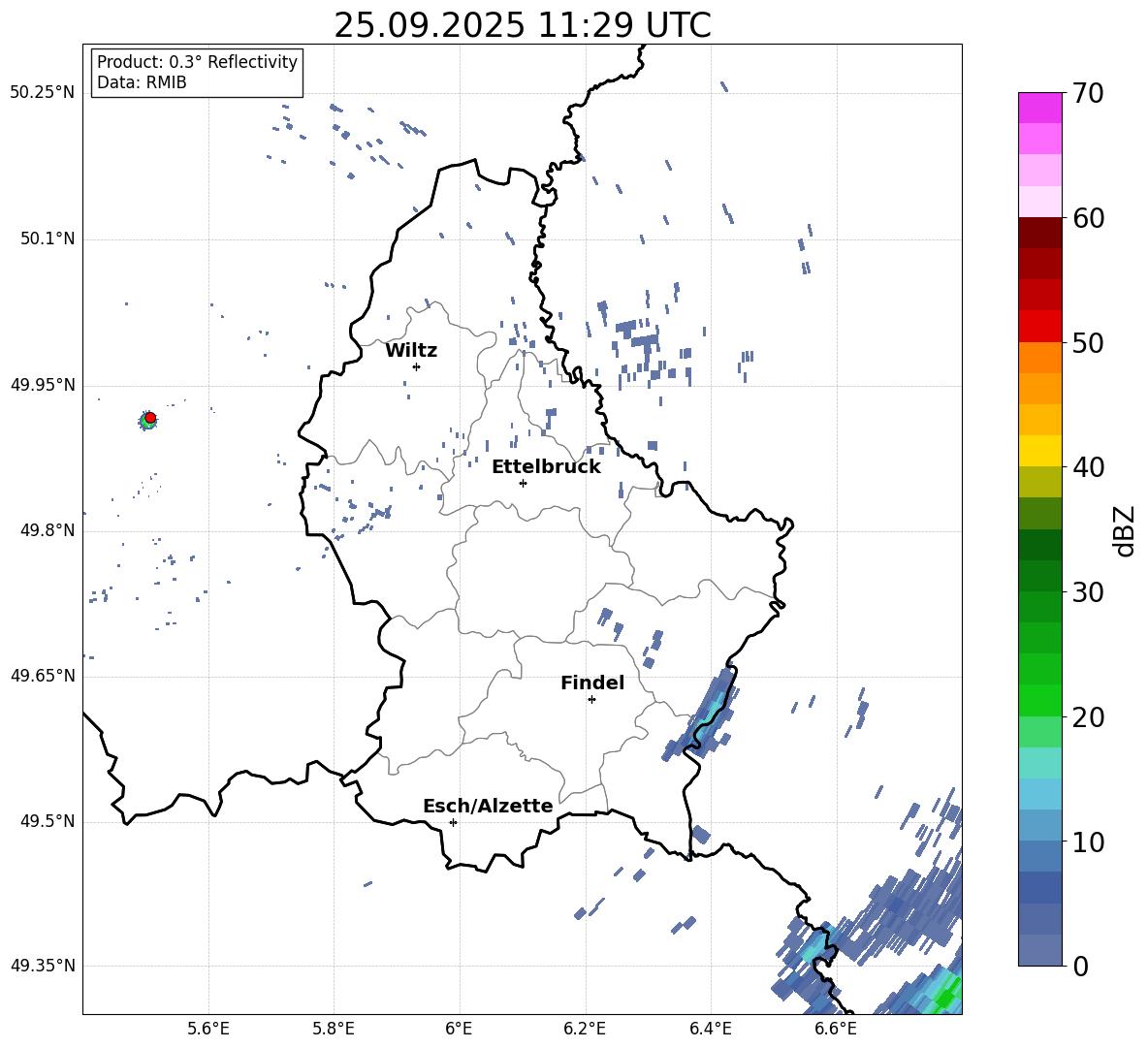Click the 49.8°N latitude label
Viewport: 1148px width, 1048px height.
click(x=47, y=530)
